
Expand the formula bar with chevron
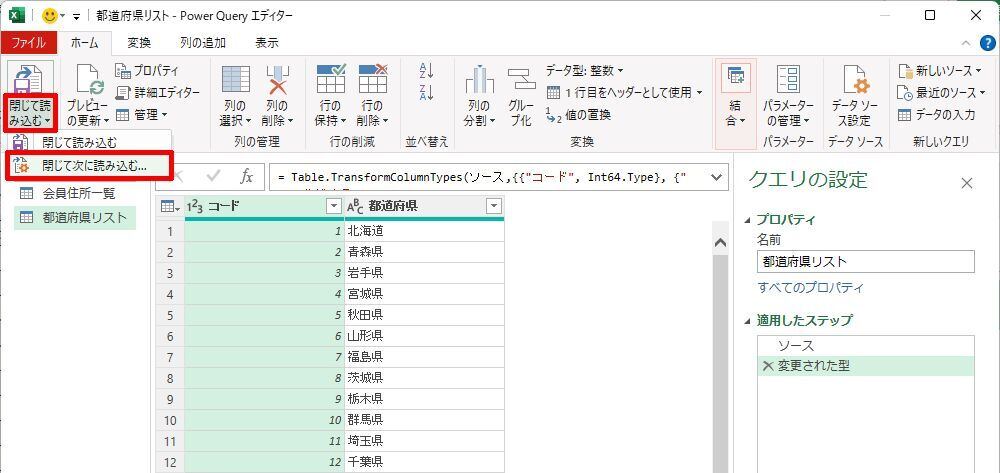point(716,177)
